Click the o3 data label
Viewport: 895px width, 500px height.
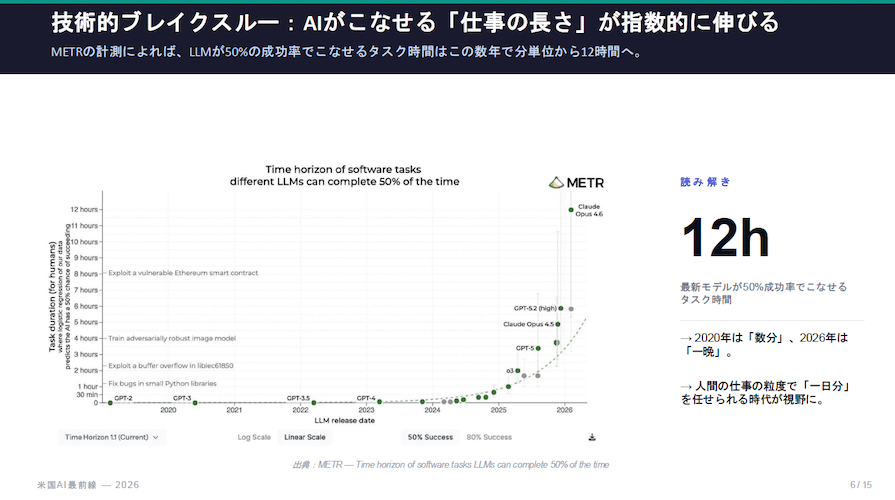510,371
